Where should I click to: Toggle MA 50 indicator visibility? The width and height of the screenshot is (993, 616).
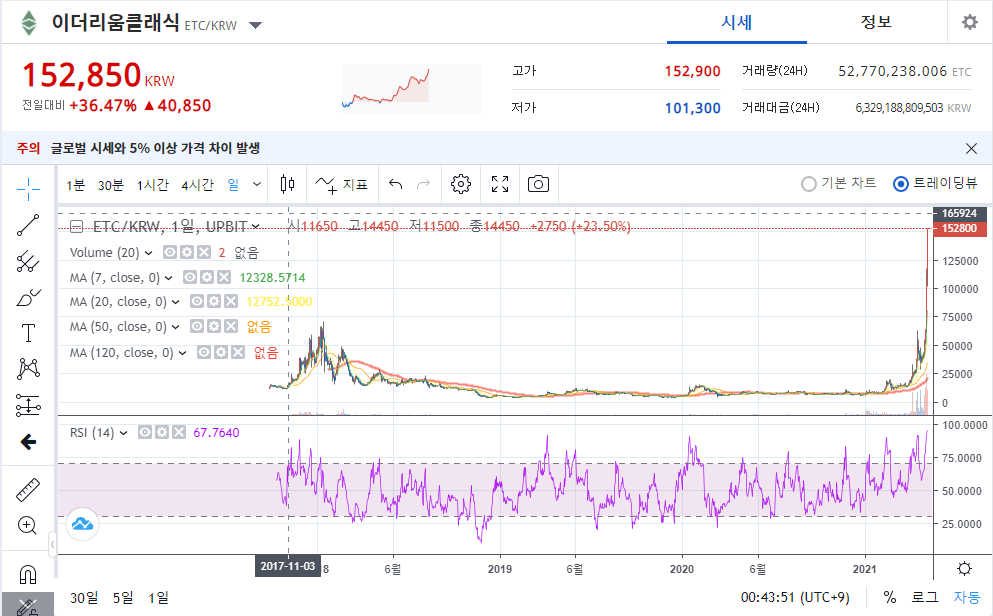(197, 327)
